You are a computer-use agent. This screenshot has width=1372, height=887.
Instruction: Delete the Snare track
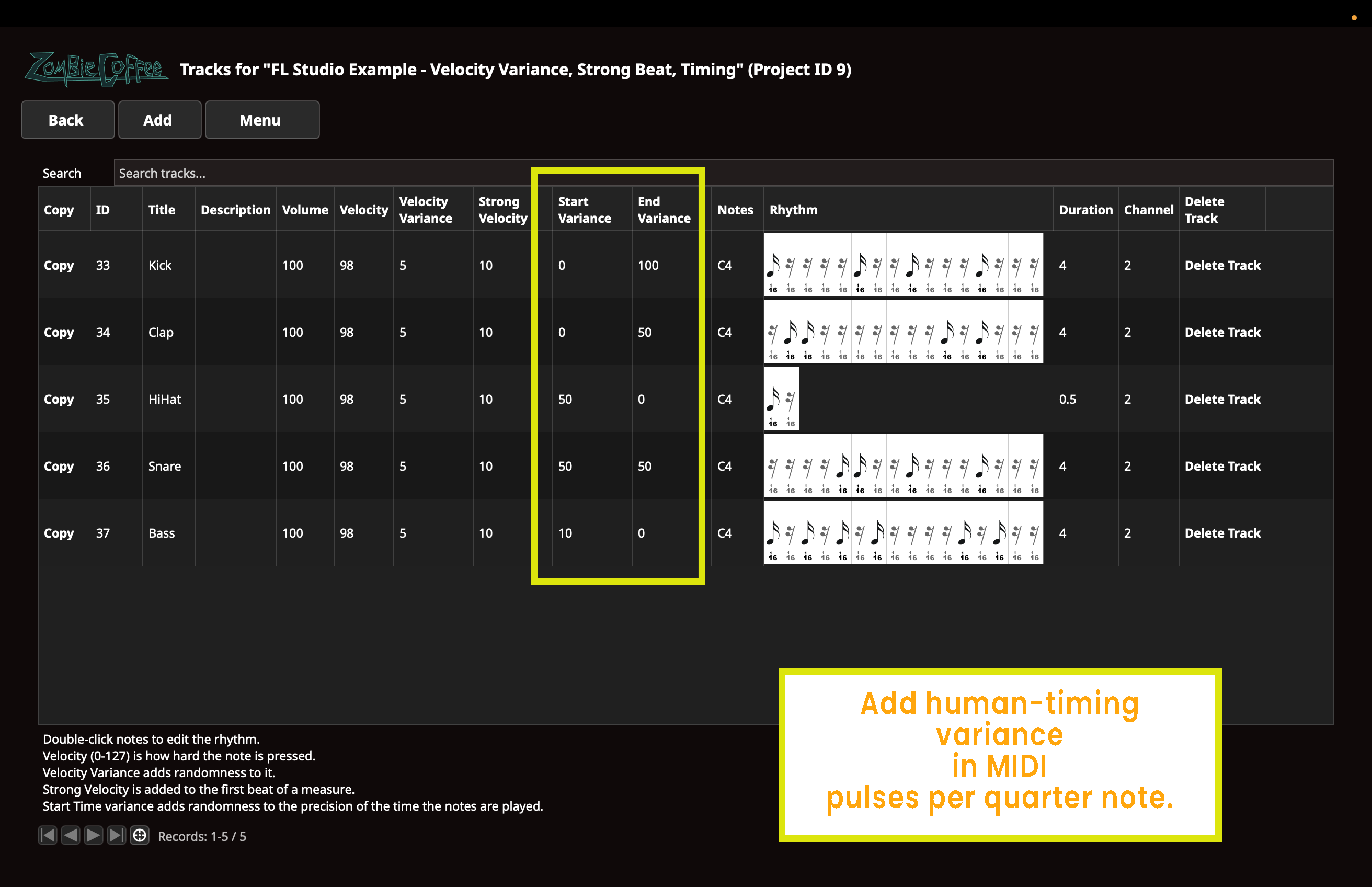(1222, 466)
